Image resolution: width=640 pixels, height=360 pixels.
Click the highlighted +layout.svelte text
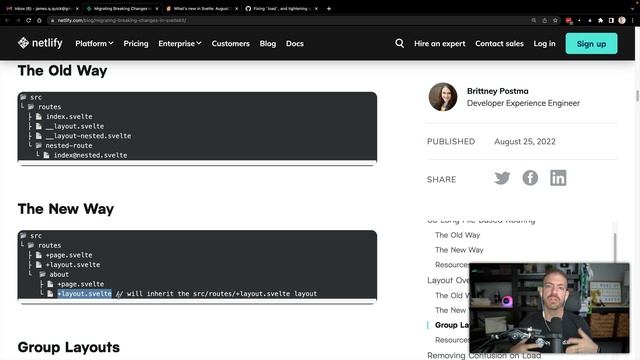(x=84, y=293)
